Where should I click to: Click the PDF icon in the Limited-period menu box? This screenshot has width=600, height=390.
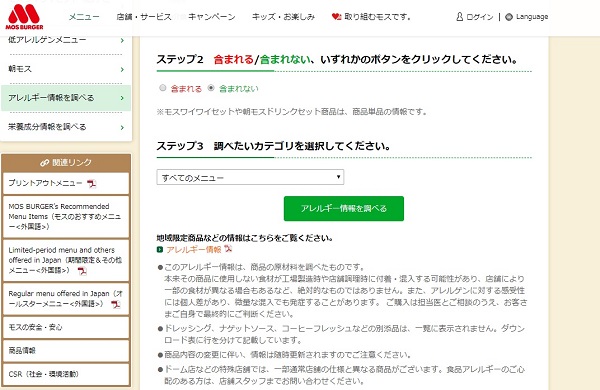point(82,271)
